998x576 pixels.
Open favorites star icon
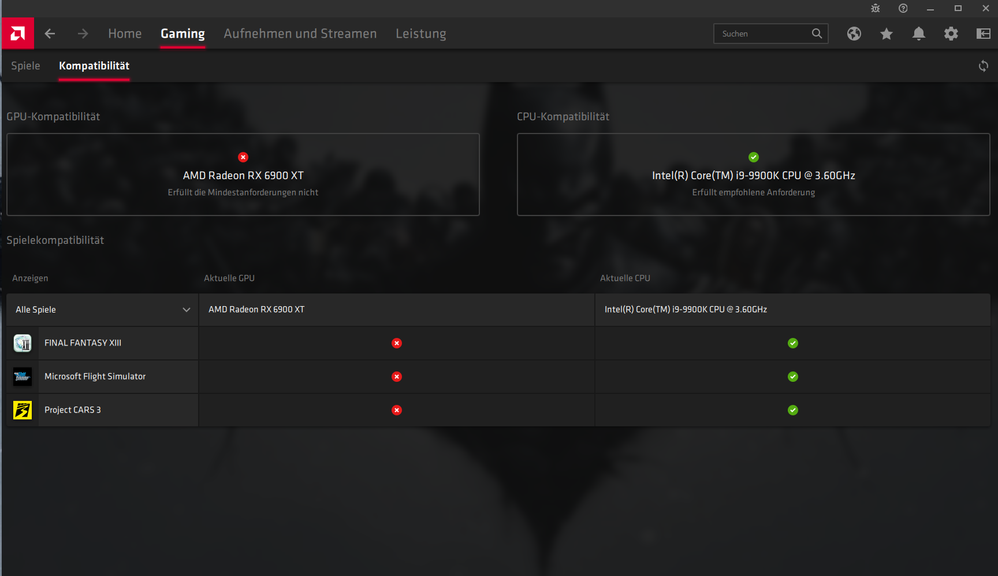click(887, 34)
